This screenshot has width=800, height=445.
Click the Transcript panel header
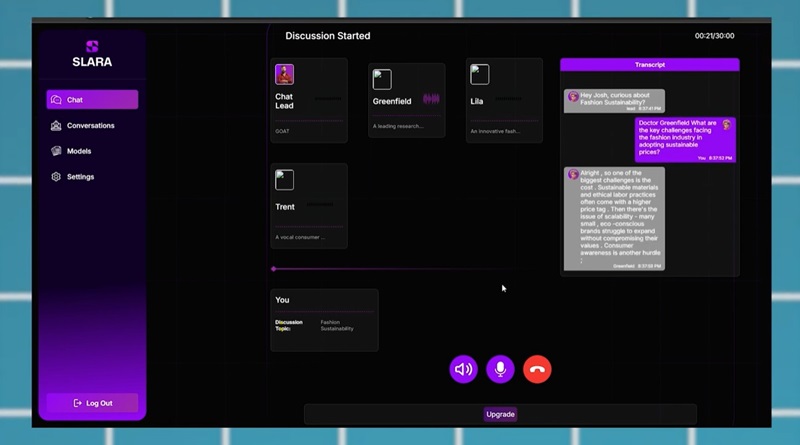click(x=649, y=65)
